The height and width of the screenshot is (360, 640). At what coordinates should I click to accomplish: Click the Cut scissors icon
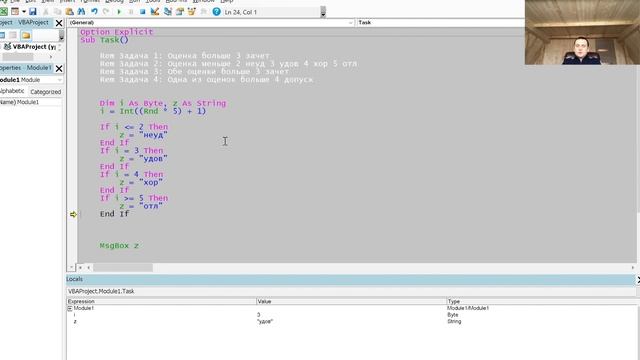(x=46, y=12)
